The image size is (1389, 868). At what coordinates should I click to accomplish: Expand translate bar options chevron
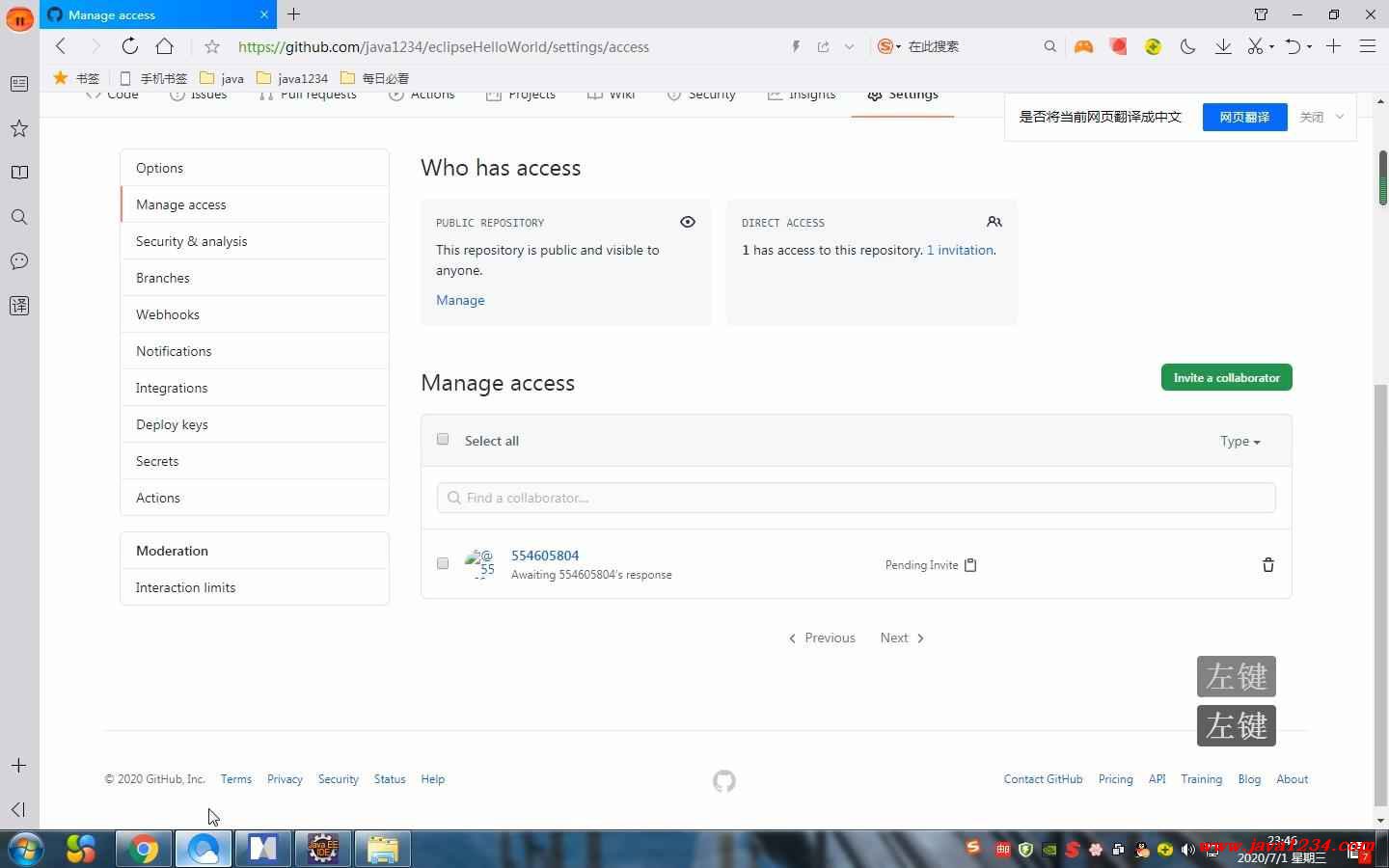pyautogui.click(x=1340, y=117)
